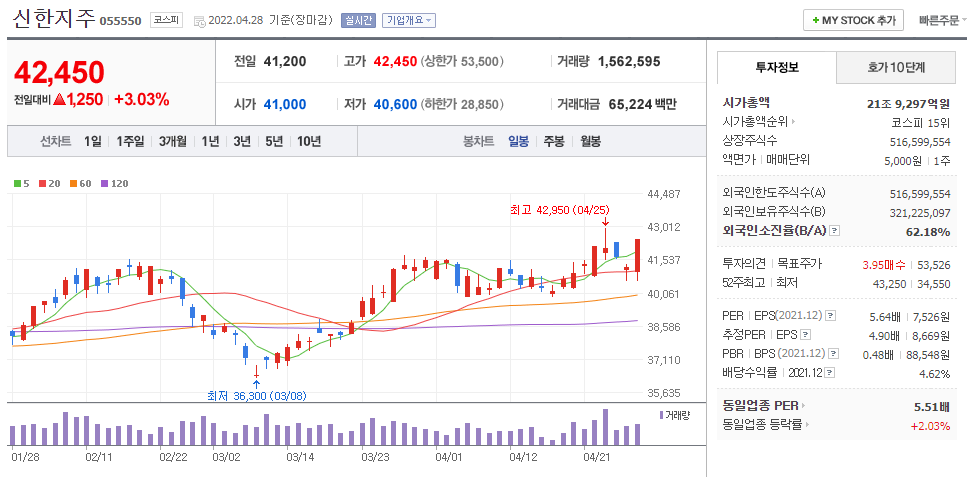Screen dimensions: 975x477
Task: Select the 1년 line chart period
Action: (210, 141)
